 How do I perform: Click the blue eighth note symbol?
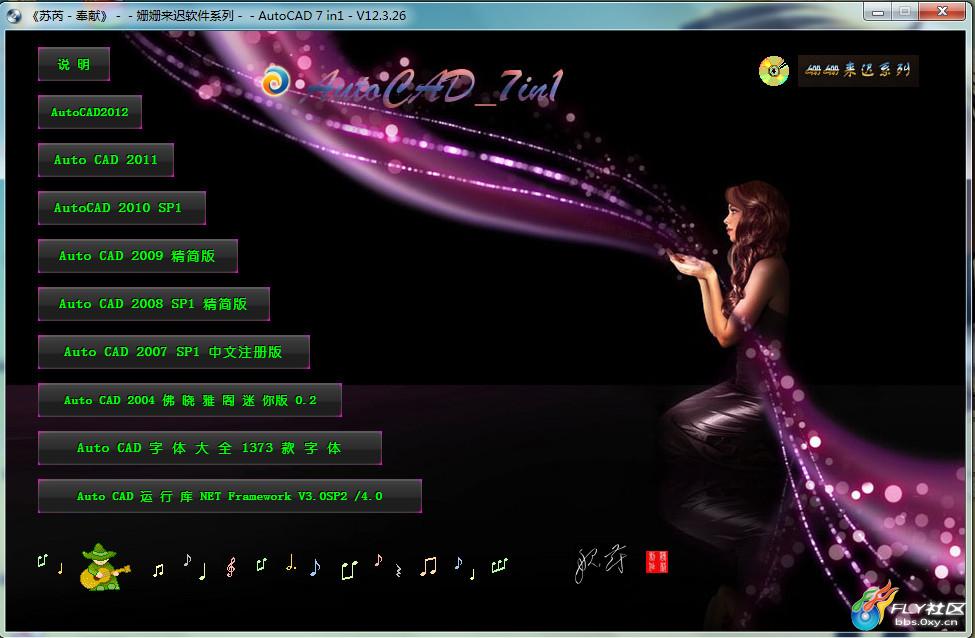coord(315,567)
